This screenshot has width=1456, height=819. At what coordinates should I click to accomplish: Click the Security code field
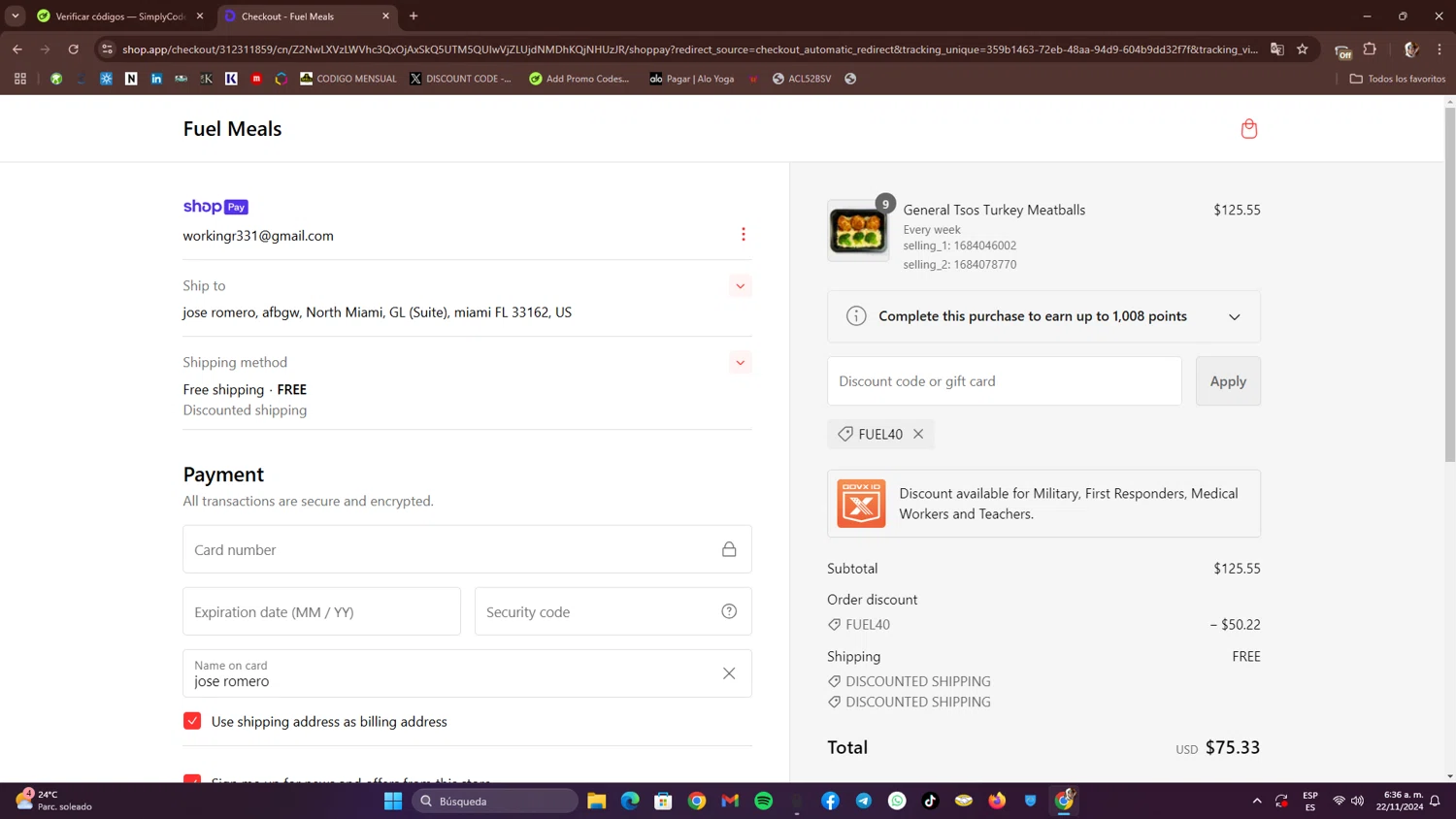612,611
